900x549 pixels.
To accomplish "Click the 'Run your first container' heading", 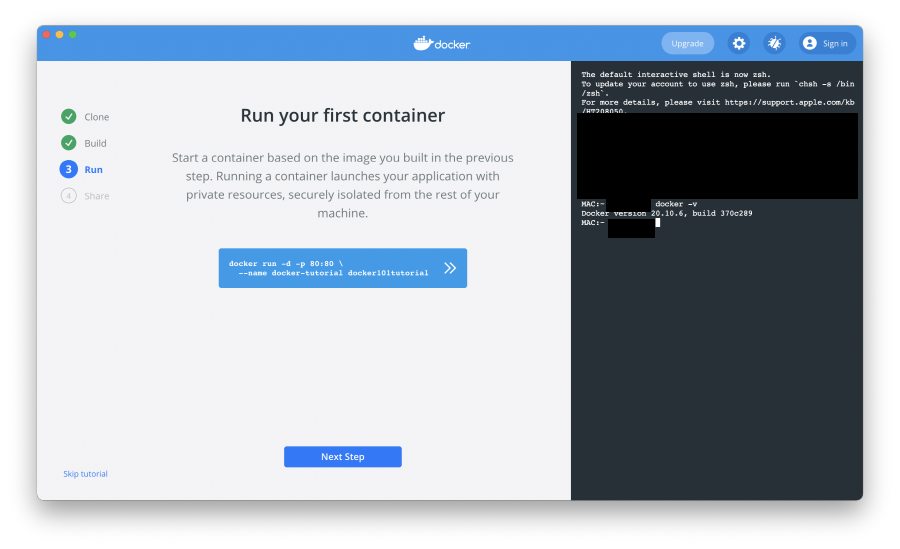I will pos(343,115).
